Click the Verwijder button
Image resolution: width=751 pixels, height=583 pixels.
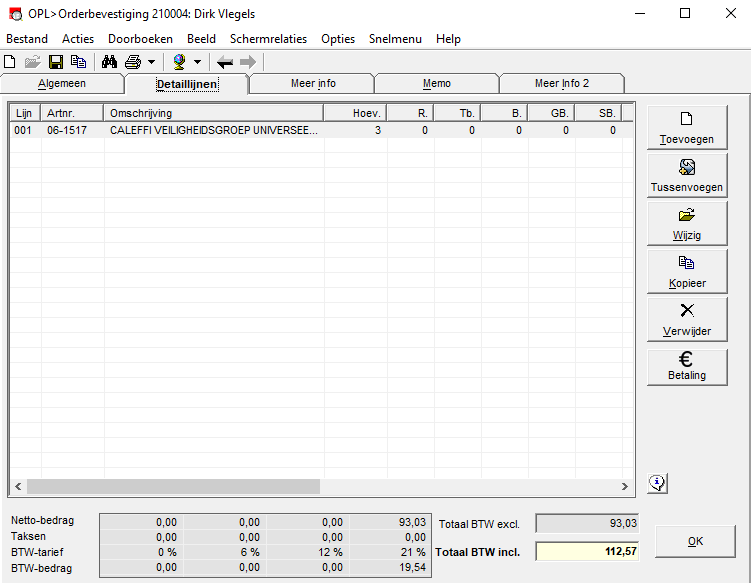pos(687,320)
